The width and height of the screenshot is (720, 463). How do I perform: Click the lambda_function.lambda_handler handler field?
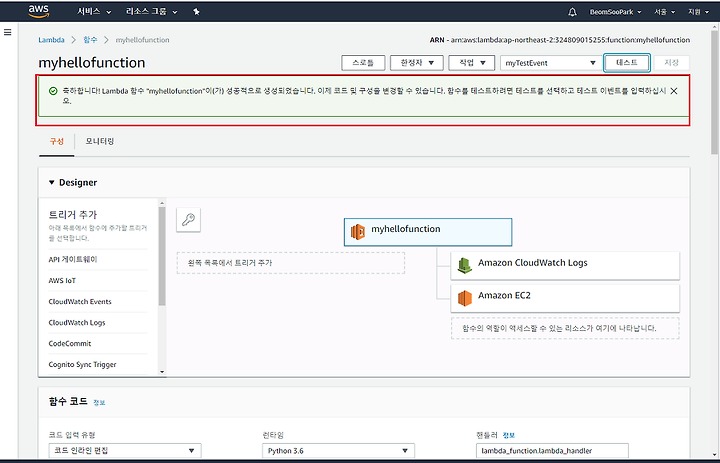[552, 451]
